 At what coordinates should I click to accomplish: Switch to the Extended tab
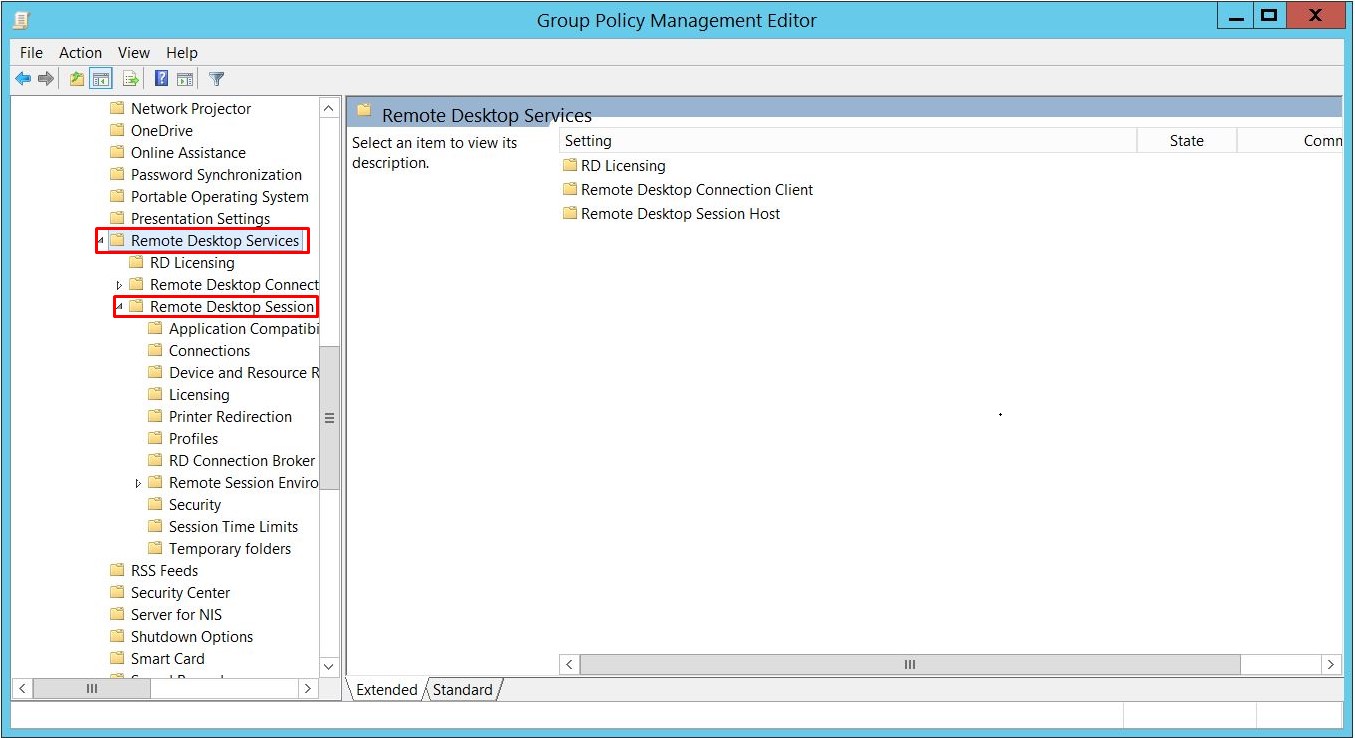386,689
